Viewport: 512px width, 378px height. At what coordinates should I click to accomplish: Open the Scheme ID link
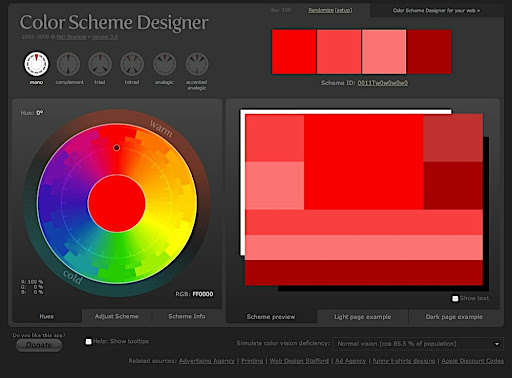click(383, 83)
